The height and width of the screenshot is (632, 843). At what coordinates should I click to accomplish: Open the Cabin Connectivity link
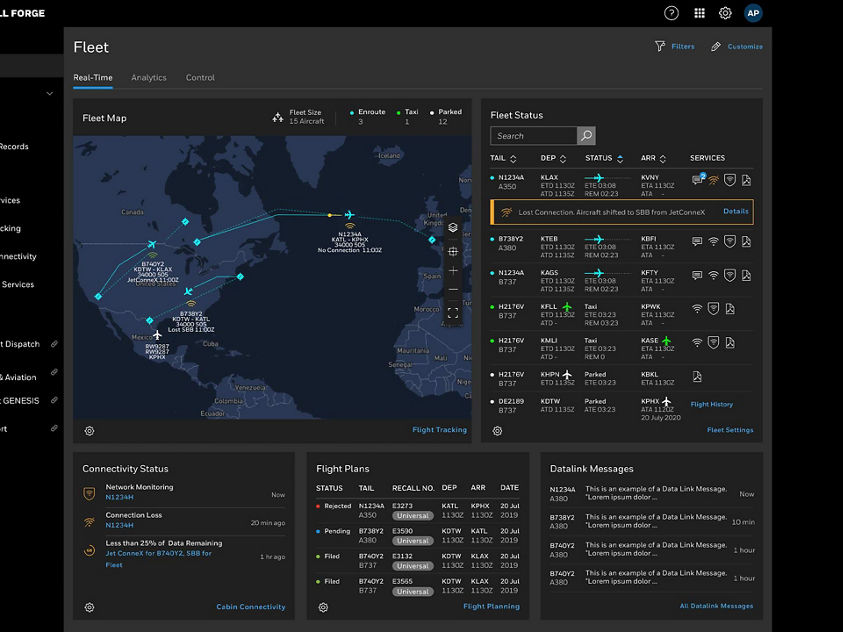click(x=251, y=607)
